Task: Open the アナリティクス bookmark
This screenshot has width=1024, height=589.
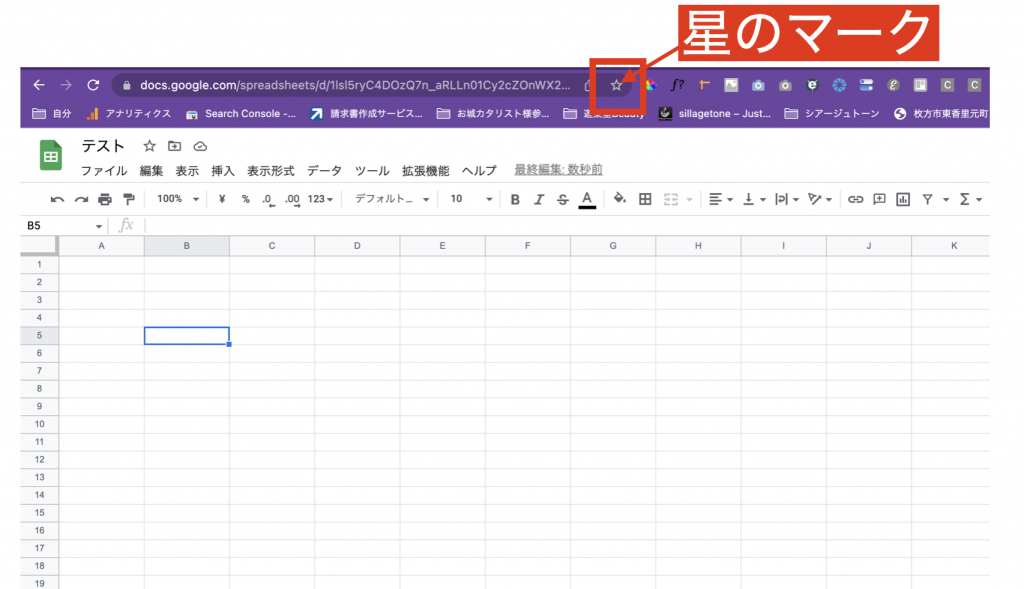Action: point(129,114)
